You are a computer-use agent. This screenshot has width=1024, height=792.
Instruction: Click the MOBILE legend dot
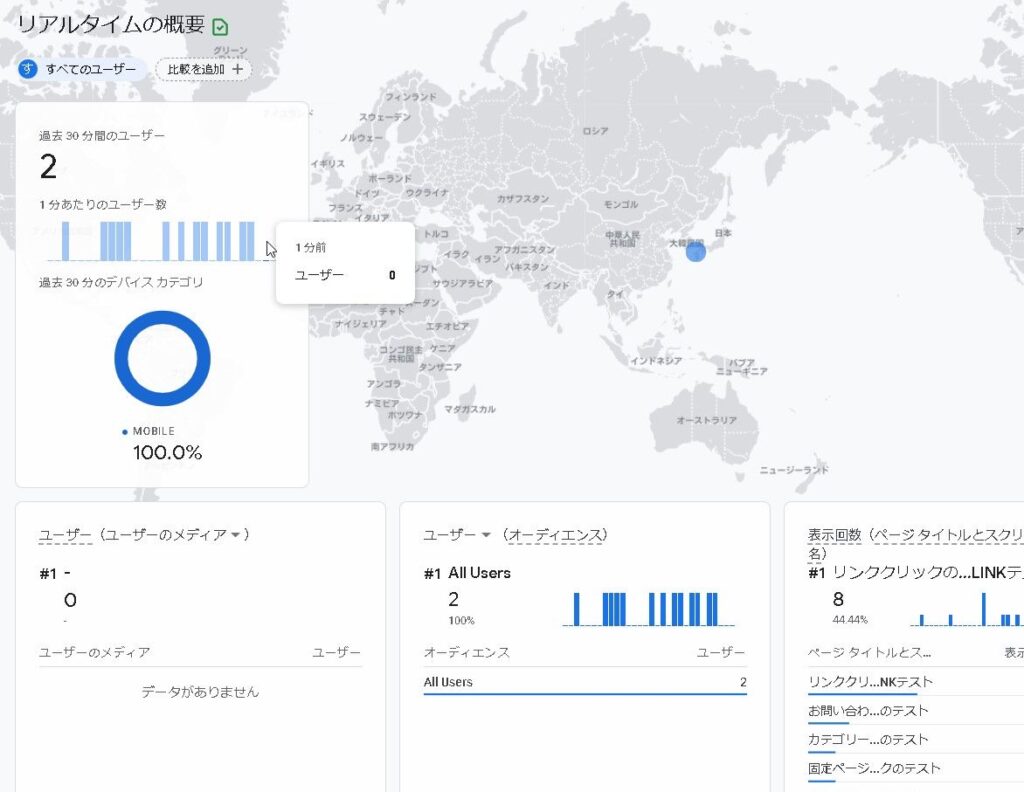tap(125, 432)
